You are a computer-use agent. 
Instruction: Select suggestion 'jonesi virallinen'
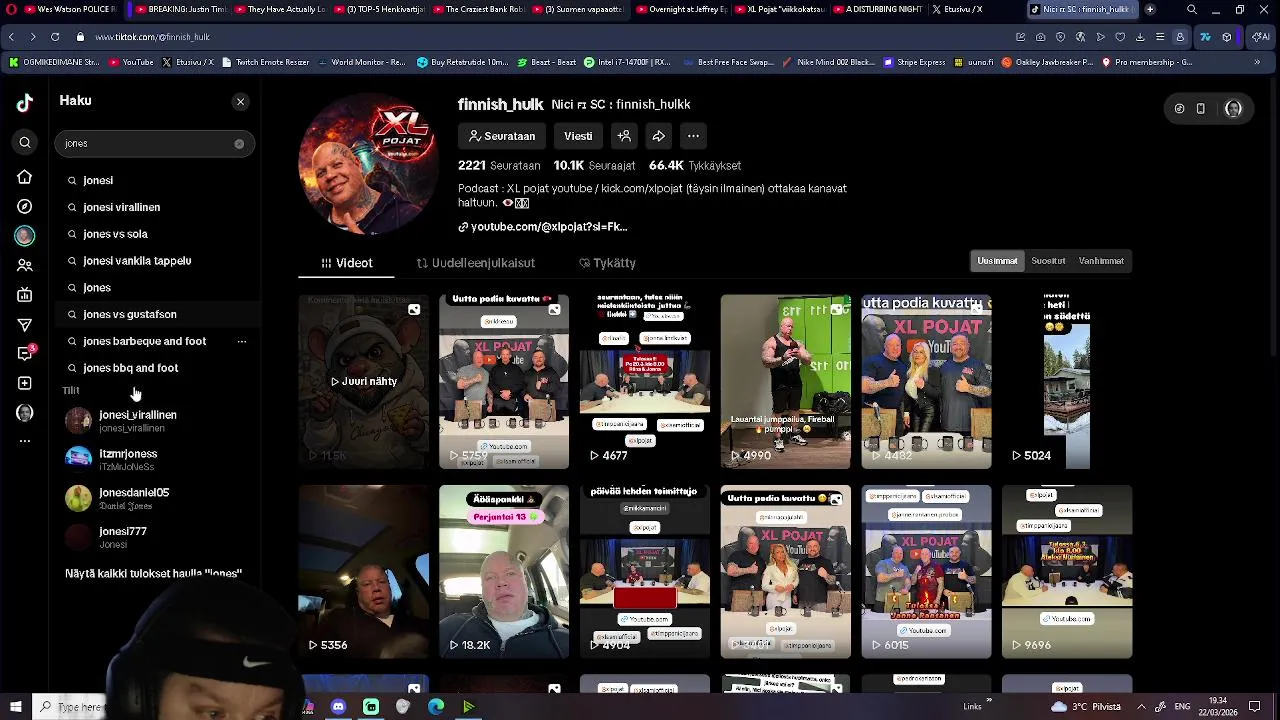point(121,207)
